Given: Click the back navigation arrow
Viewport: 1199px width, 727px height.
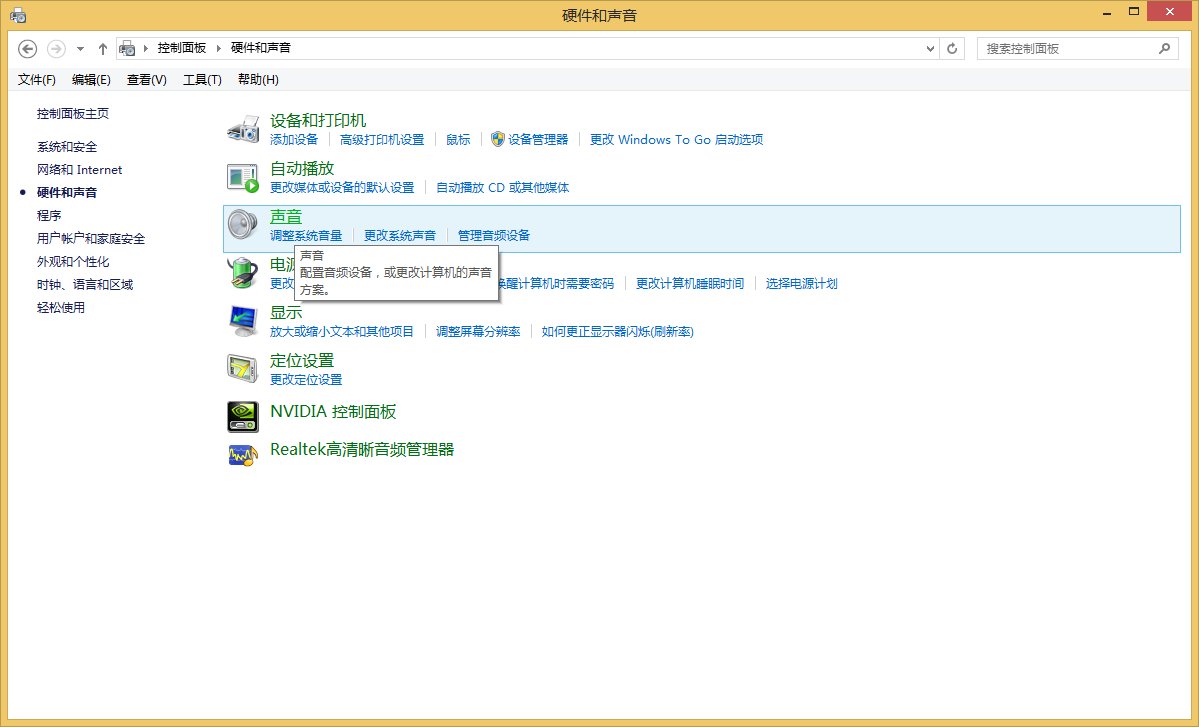Looking at the screenshot, I should [27, 48].
